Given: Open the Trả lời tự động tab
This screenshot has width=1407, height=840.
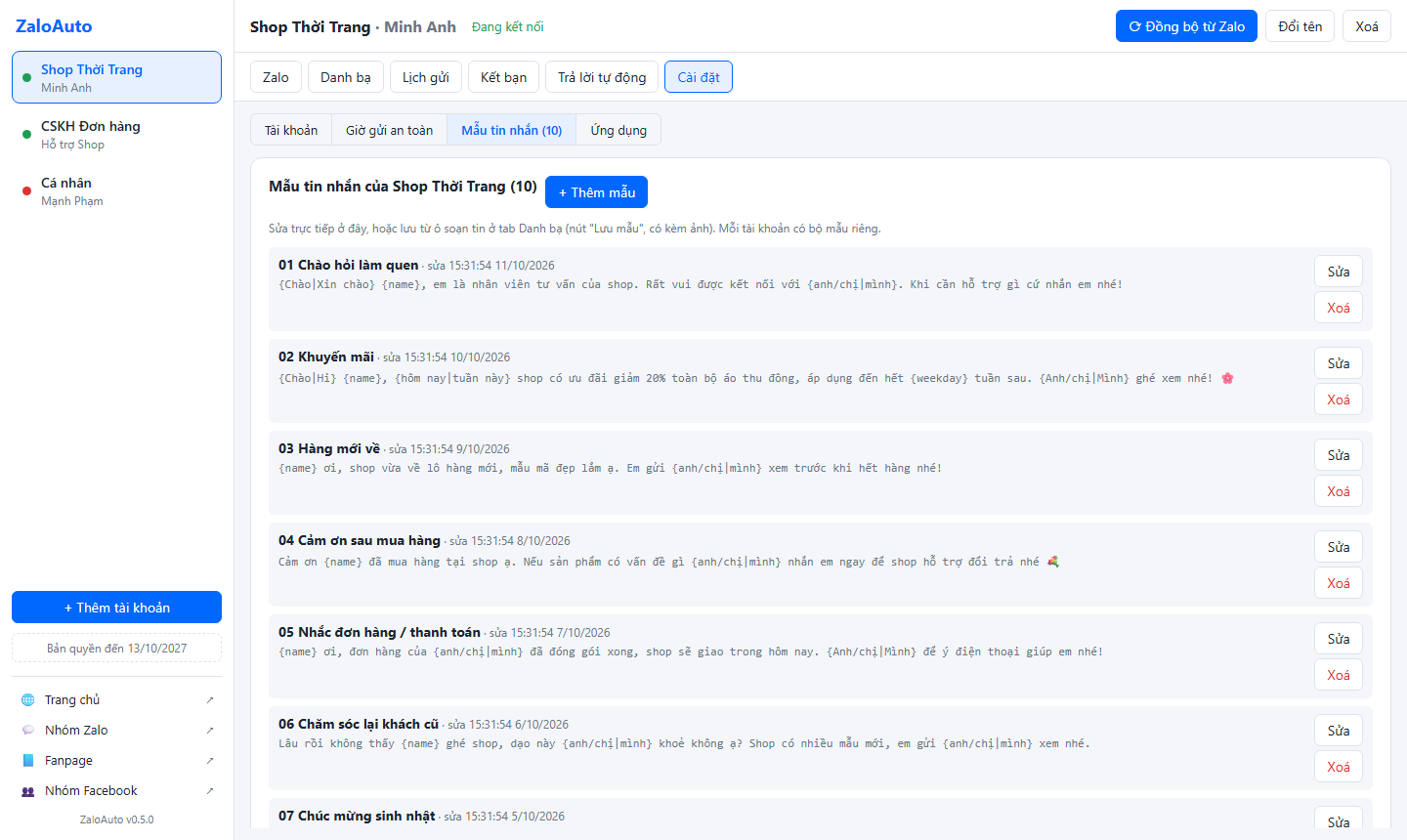Looking at the screenshot, I should coord(602,77).
